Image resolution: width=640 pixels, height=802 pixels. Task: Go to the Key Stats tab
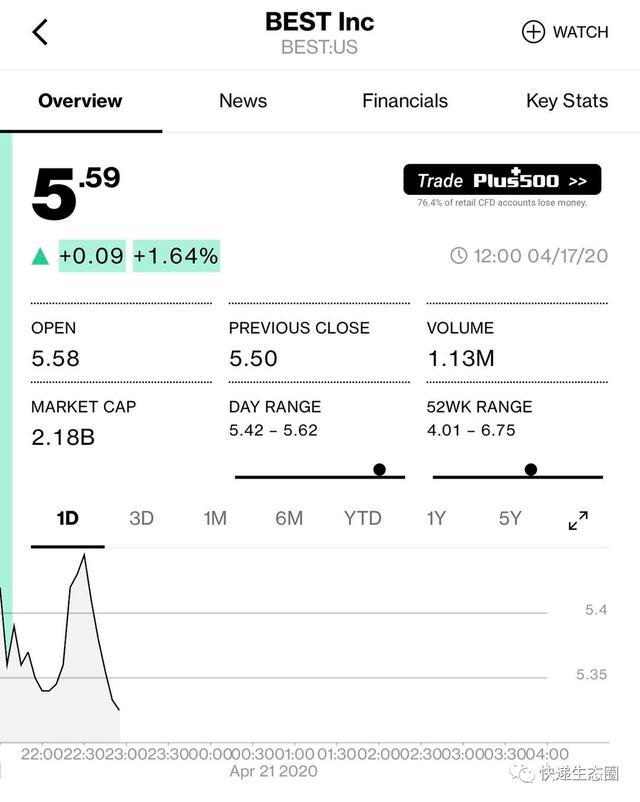[x=566, y=101]
